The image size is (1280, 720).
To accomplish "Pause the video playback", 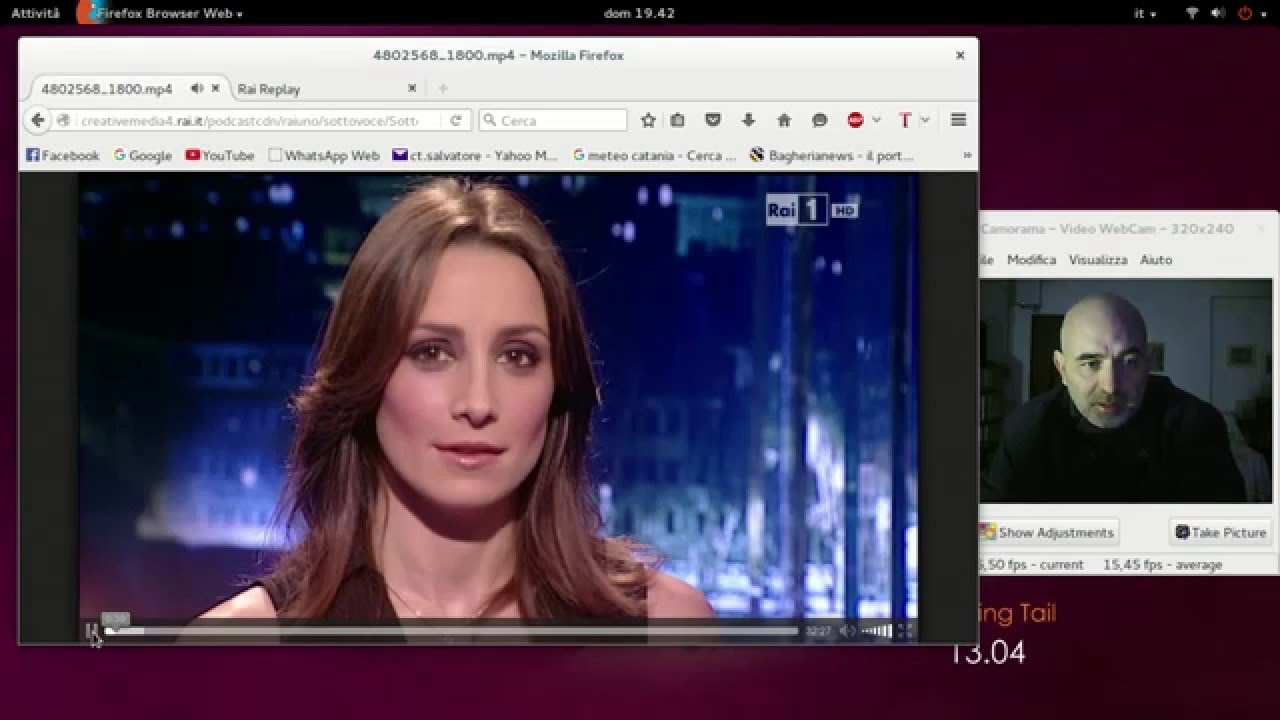I will pos(91,630).
